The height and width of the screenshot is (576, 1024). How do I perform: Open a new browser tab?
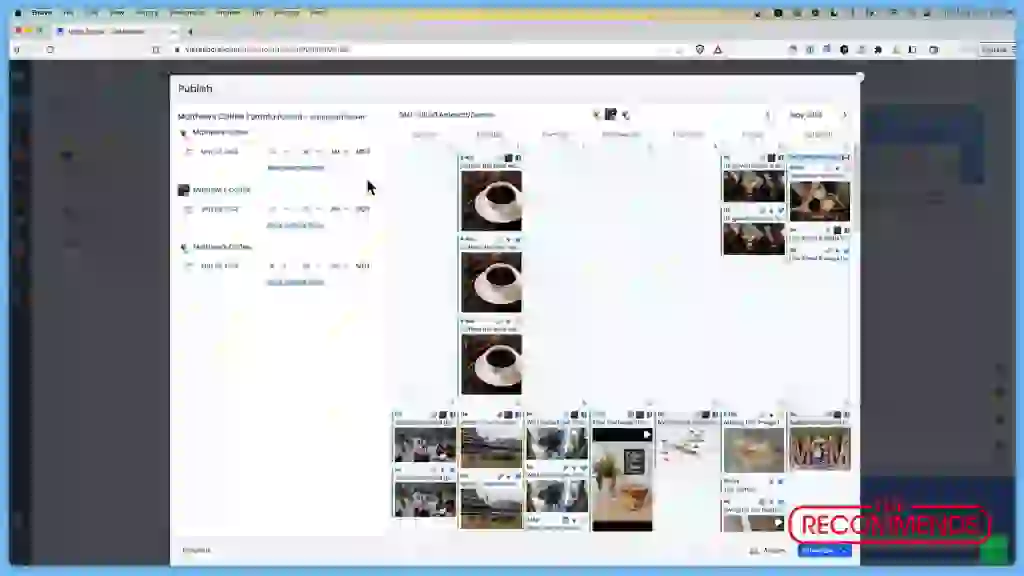(190, 31)
